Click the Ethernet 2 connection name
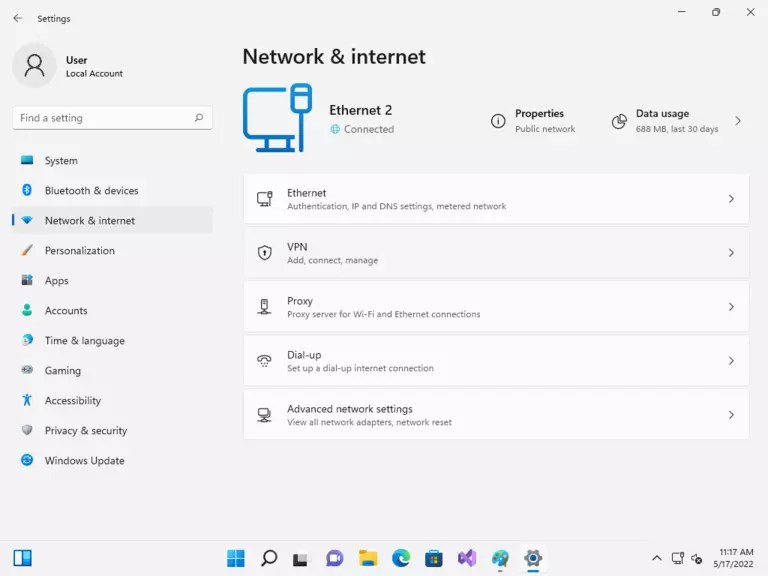The width and height of the screenshot is (768, 576). click(x=360, y=110)
